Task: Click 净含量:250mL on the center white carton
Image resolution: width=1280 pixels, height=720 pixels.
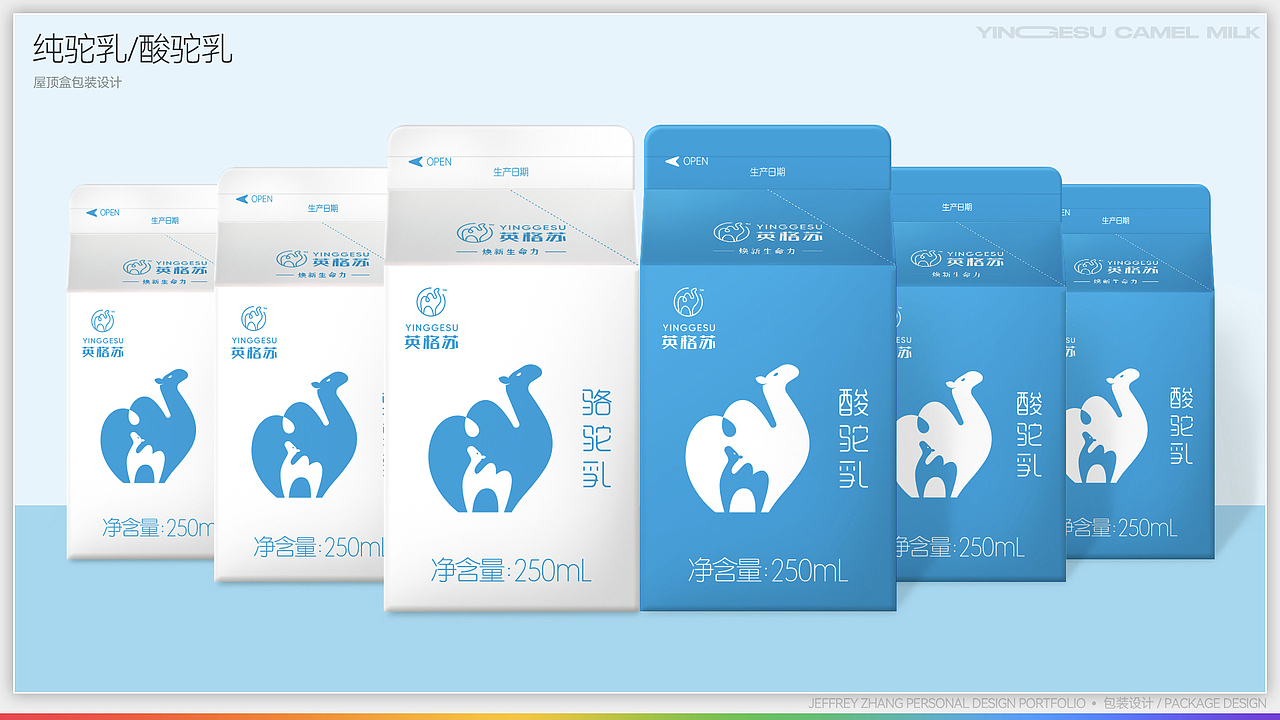Action: pyautogui.click(x=511, y=571)
